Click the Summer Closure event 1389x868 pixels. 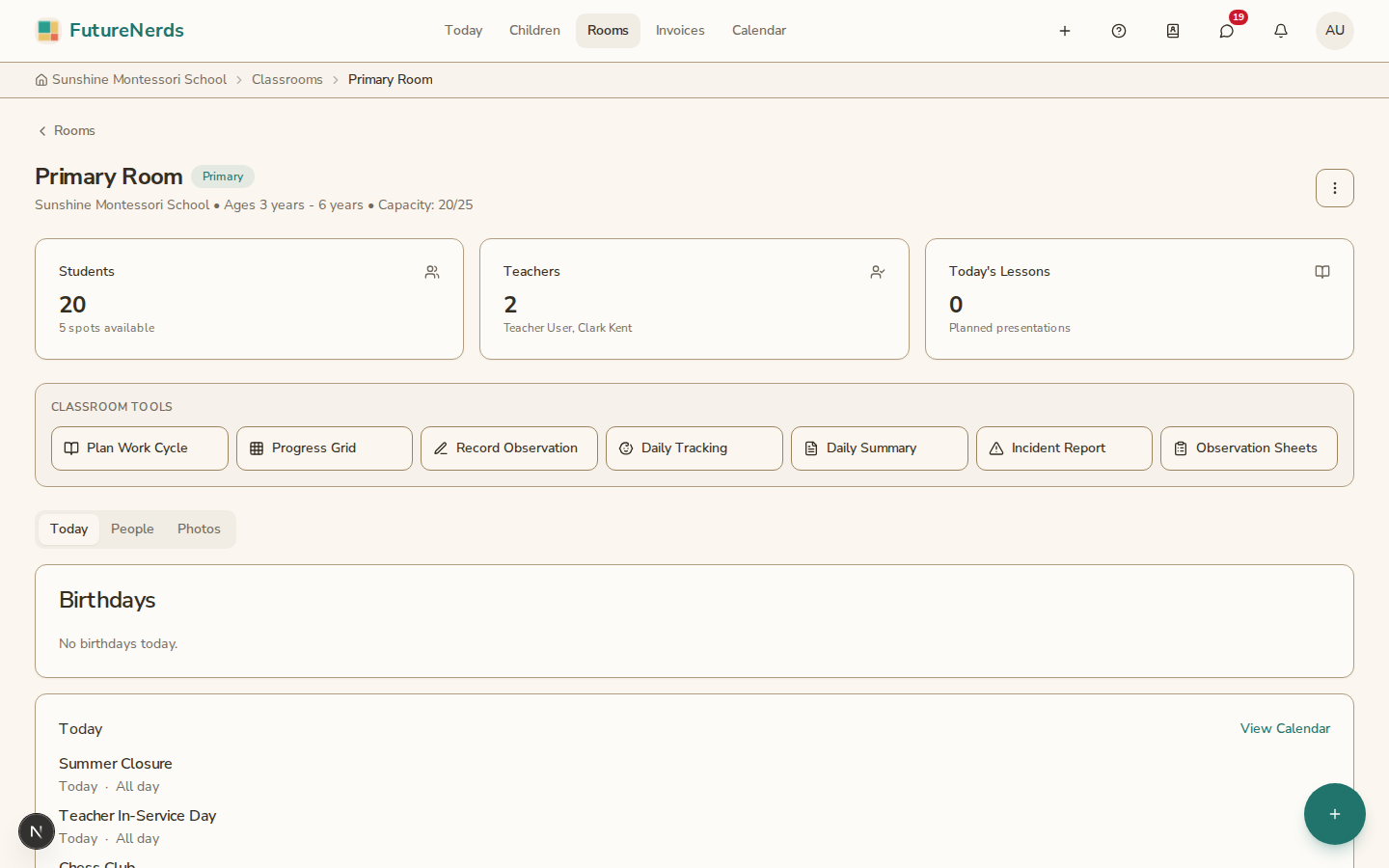(116, 764)
